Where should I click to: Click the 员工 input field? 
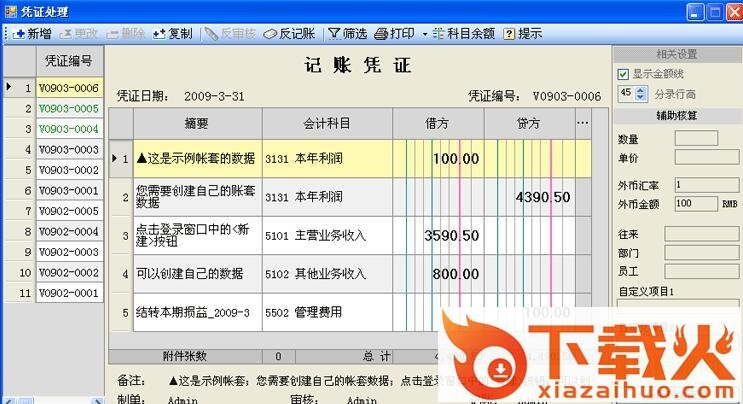click(x=701, y=271)
